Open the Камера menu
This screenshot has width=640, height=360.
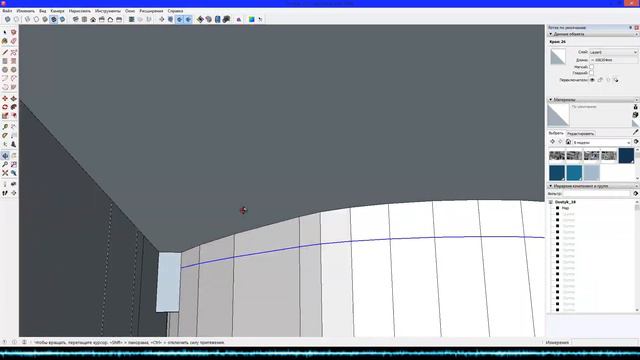tap(57, 11)
